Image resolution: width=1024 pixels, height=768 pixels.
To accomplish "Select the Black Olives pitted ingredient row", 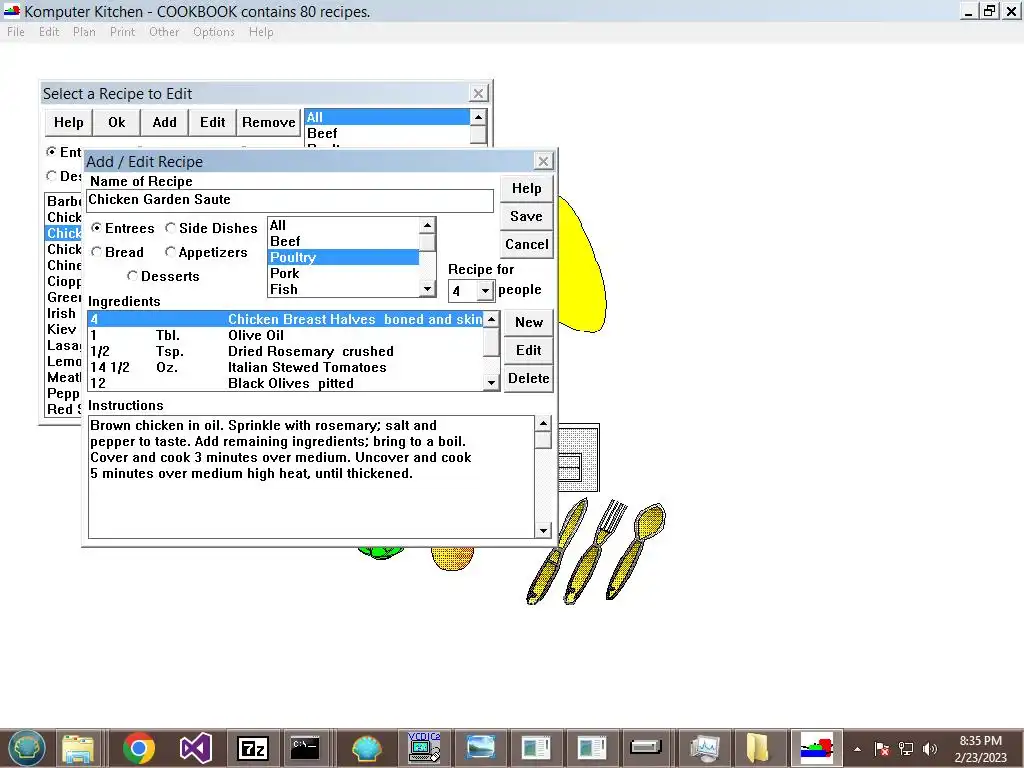I will tap(286, 383).
